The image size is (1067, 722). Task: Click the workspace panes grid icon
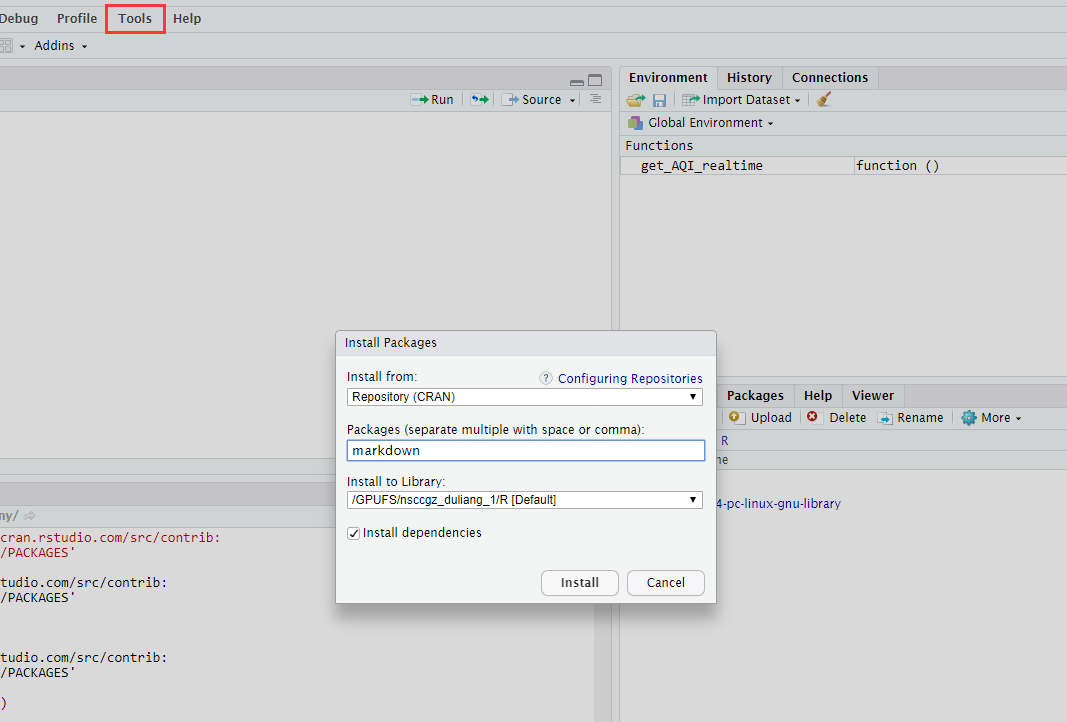pos(6,46)
